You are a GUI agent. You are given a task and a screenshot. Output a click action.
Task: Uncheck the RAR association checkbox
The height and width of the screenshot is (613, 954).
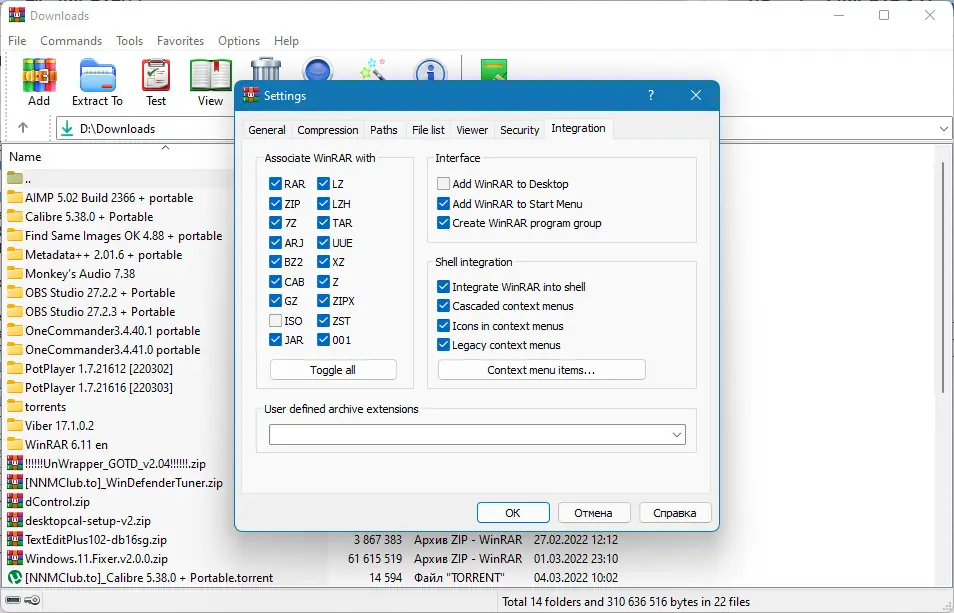coord(275,184)
